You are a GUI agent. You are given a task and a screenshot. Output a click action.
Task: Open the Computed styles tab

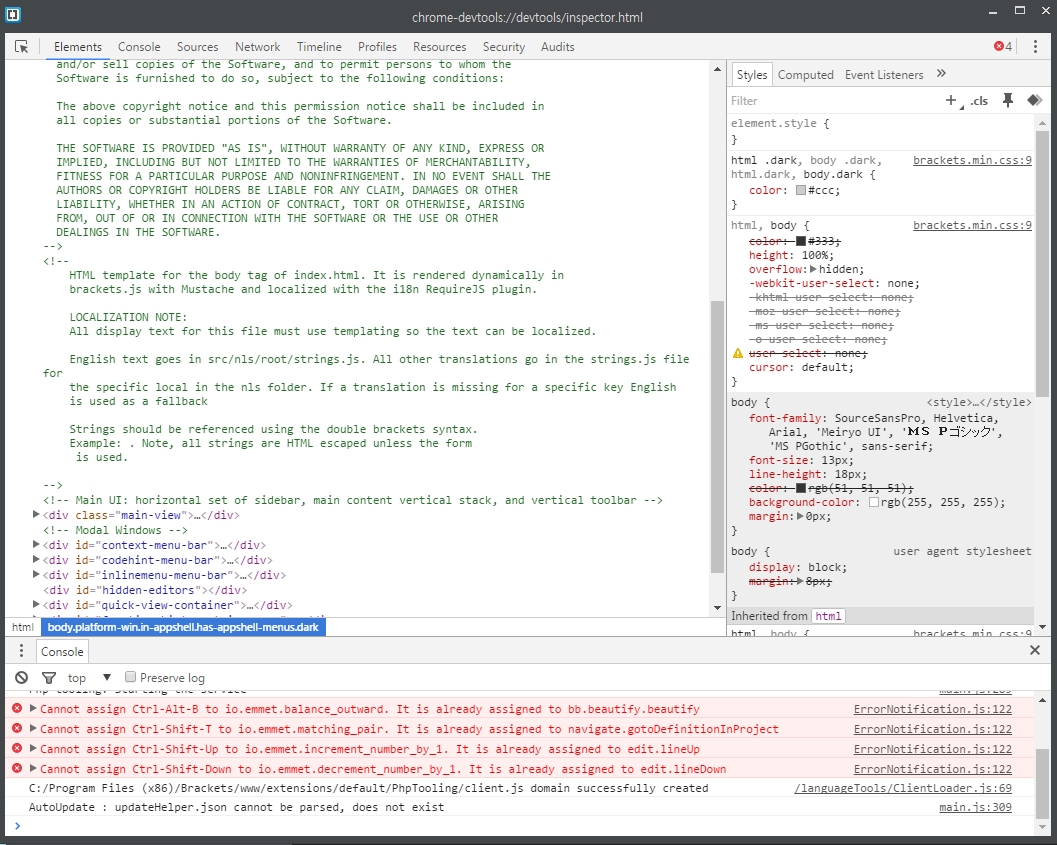(805, 75)
